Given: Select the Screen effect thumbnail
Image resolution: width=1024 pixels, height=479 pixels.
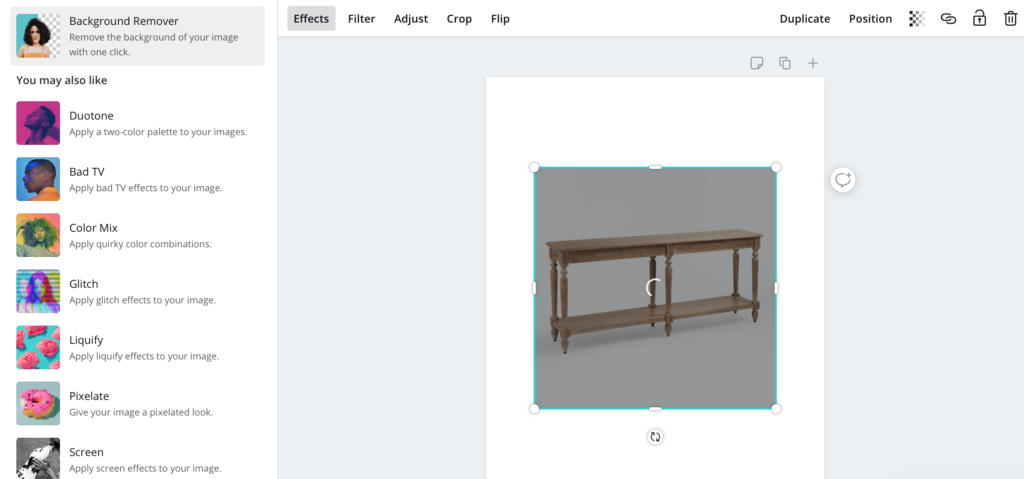Looking at the screenshot, I should (38, 458).
